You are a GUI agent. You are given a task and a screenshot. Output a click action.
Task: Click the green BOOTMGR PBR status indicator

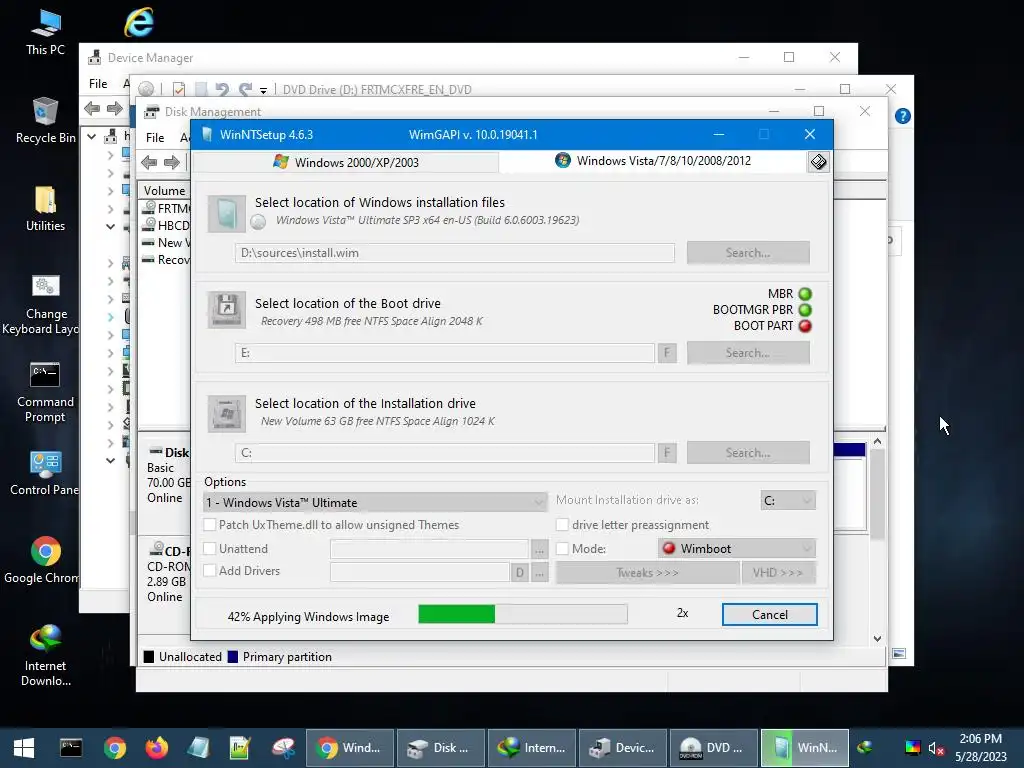(x=805, y=310)
